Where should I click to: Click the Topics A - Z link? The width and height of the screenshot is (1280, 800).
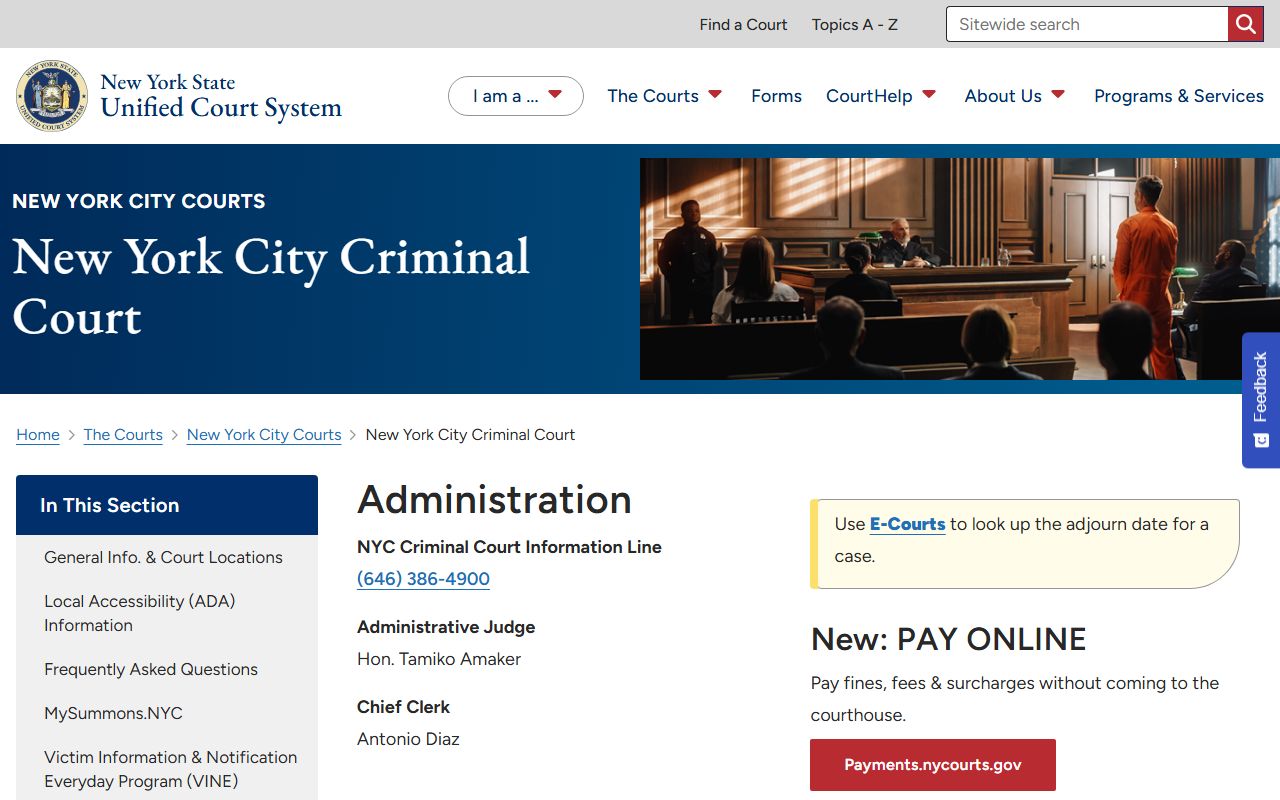tap(855, 24)
